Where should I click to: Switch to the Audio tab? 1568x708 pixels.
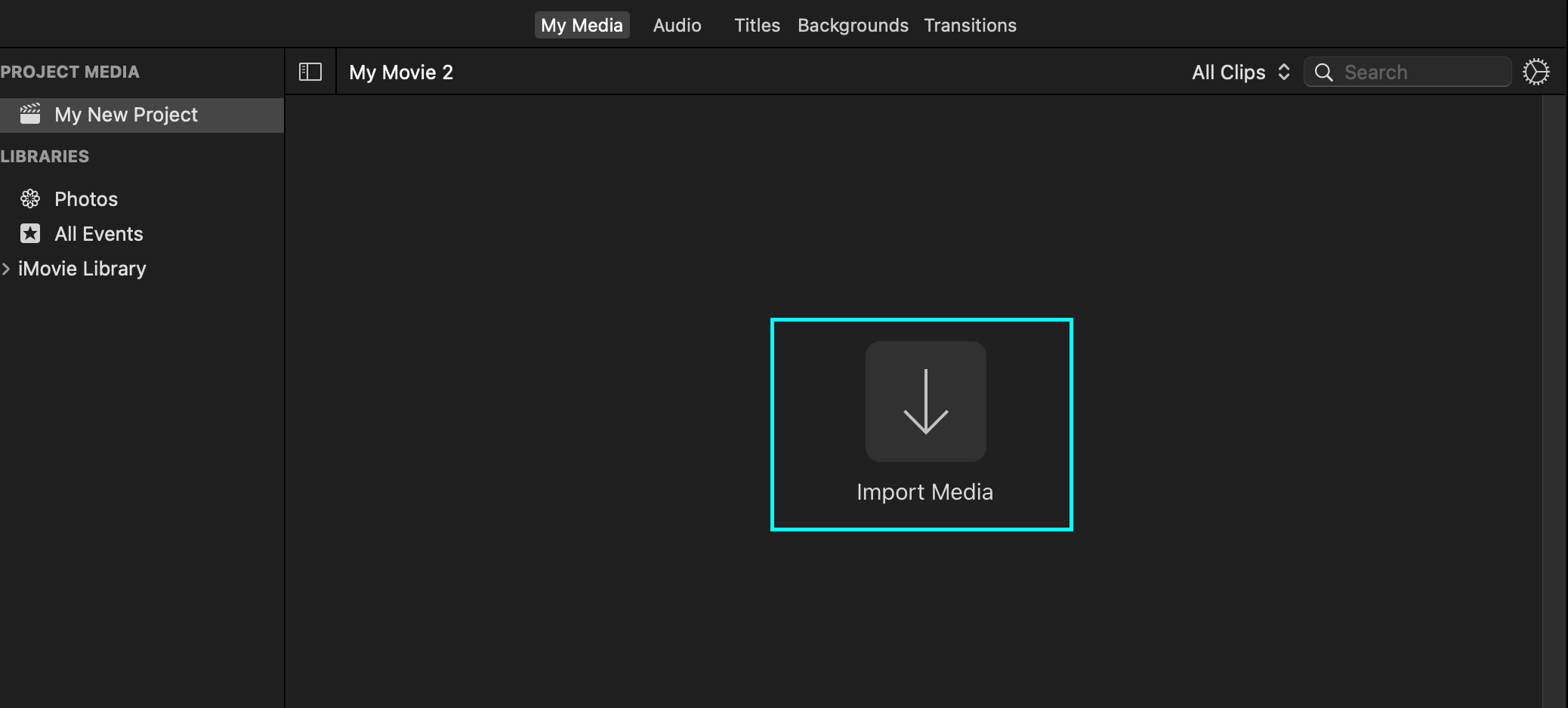(x=677, y=24)
